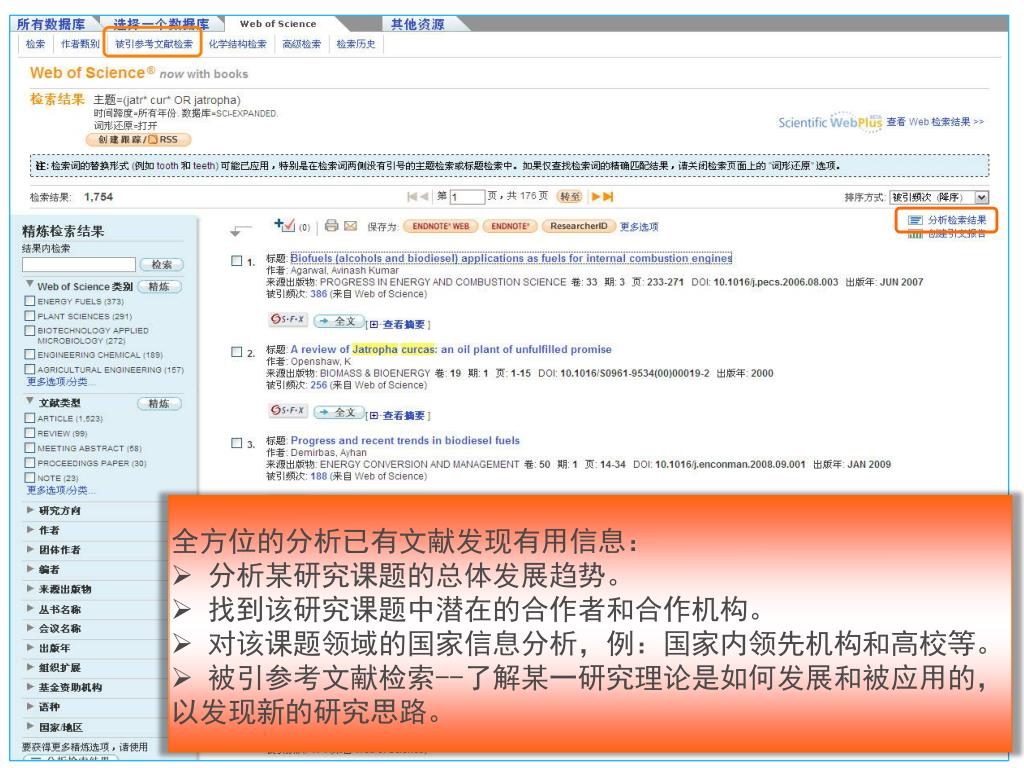Image resolution: width=1024 pixels, height=768 pixels.
Task: Open the Biofuels applications article title
Action: [x=511, y=258]
